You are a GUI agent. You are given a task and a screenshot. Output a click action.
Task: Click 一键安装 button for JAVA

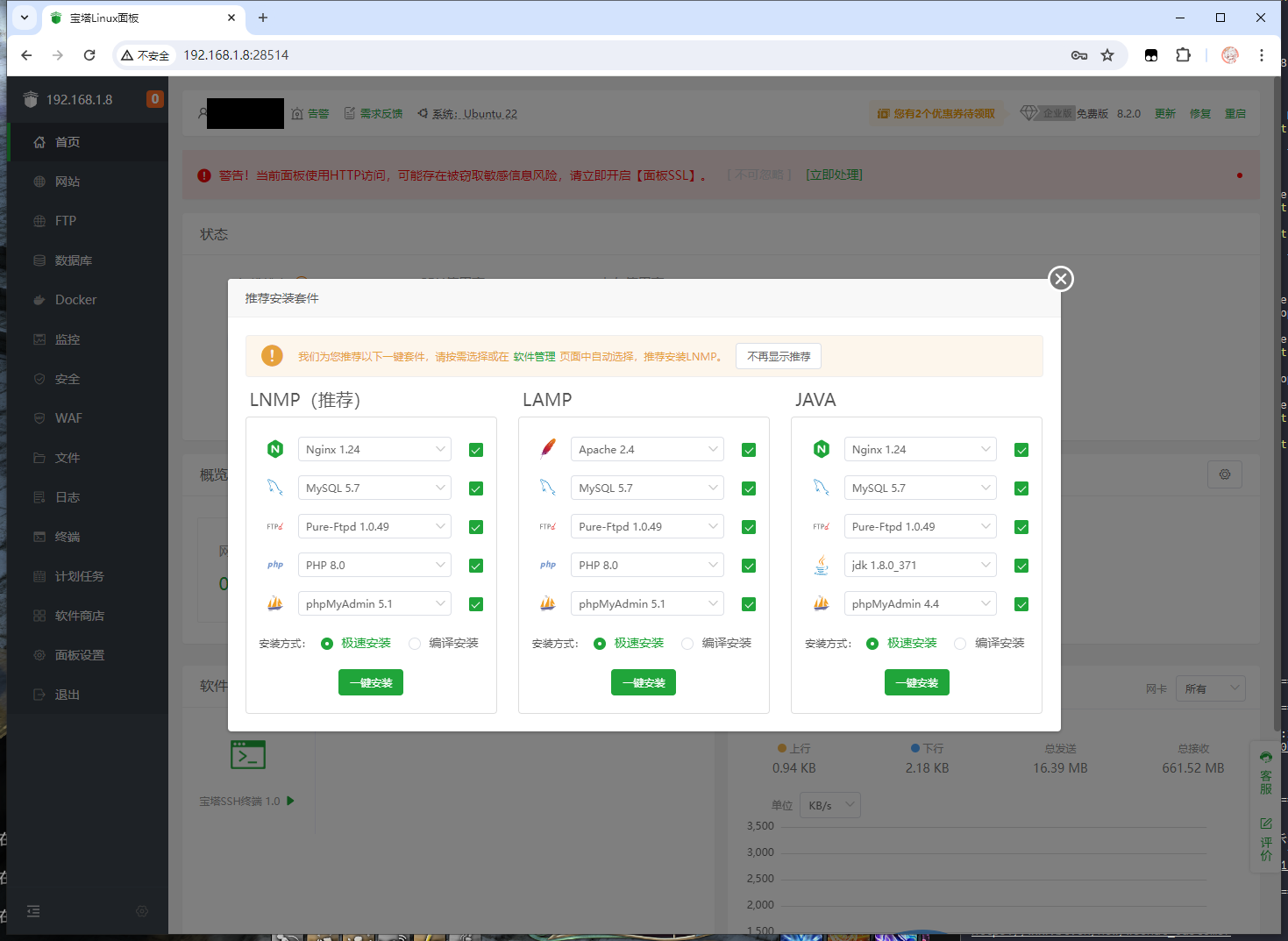(917, 682)
